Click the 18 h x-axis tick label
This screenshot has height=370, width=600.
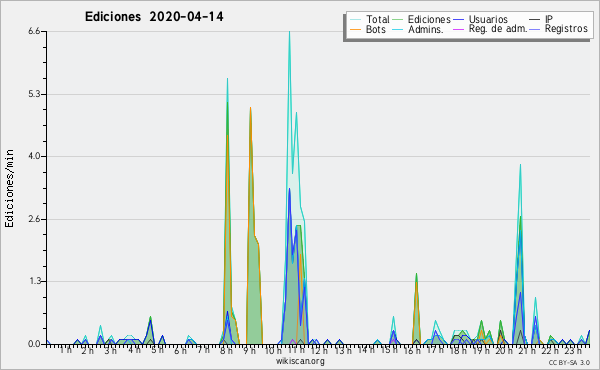[x=458, y=350]
